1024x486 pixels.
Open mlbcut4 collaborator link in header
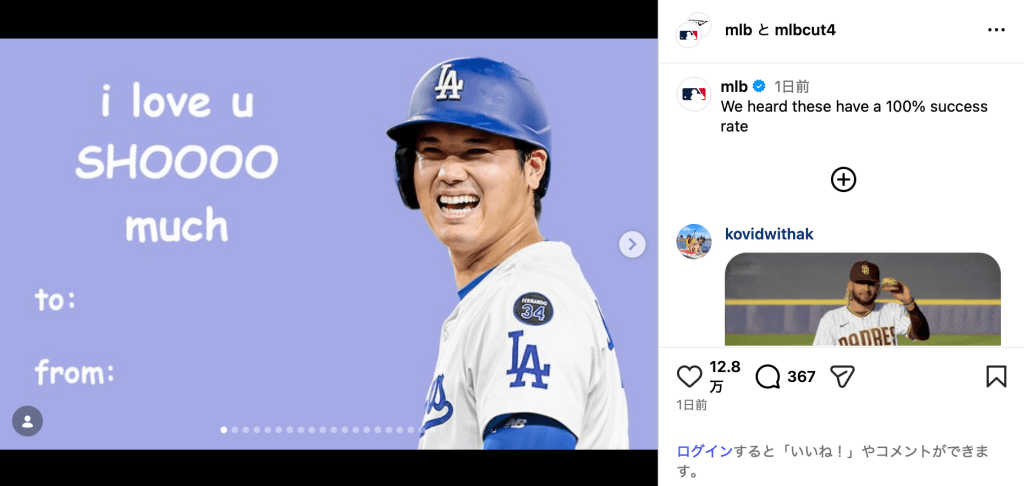click(805, 30)
